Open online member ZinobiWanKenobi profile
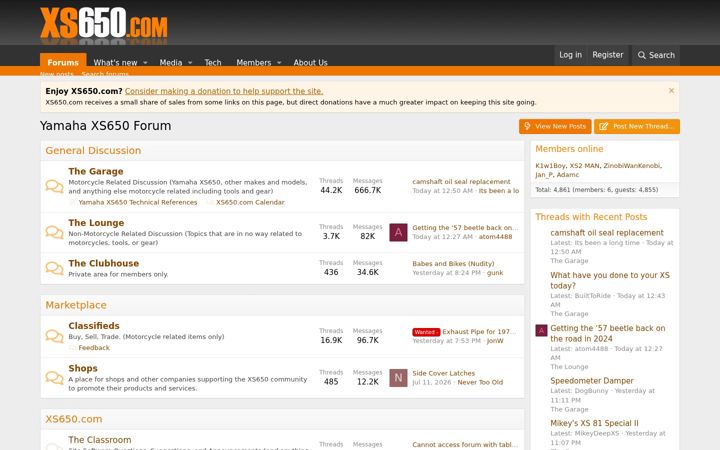This screenshot has height=450, width=720. pos(632,165)
